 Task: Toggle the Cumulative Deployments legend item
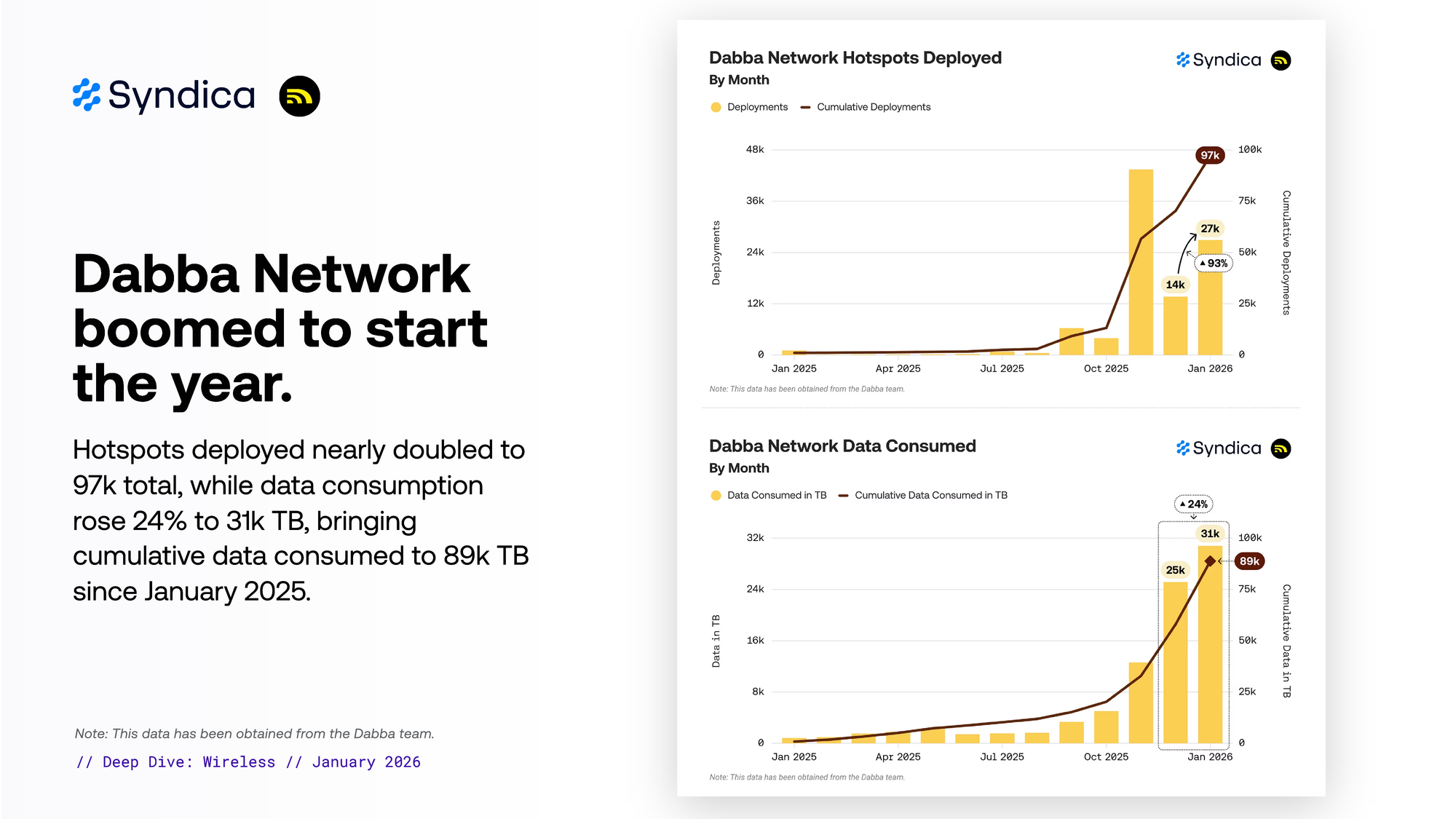click(x=873, y=107)
